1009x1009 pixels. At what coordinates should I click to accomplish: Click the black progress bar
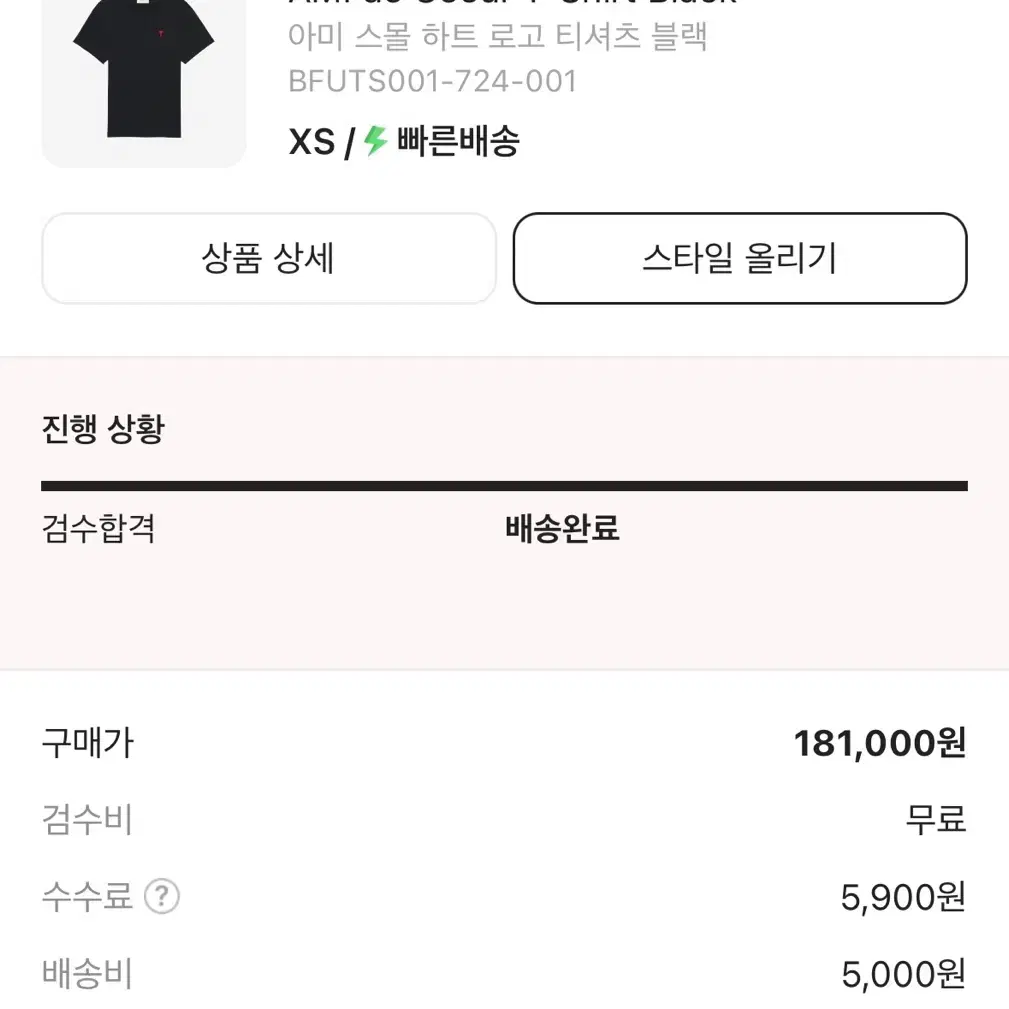(504, 486)
